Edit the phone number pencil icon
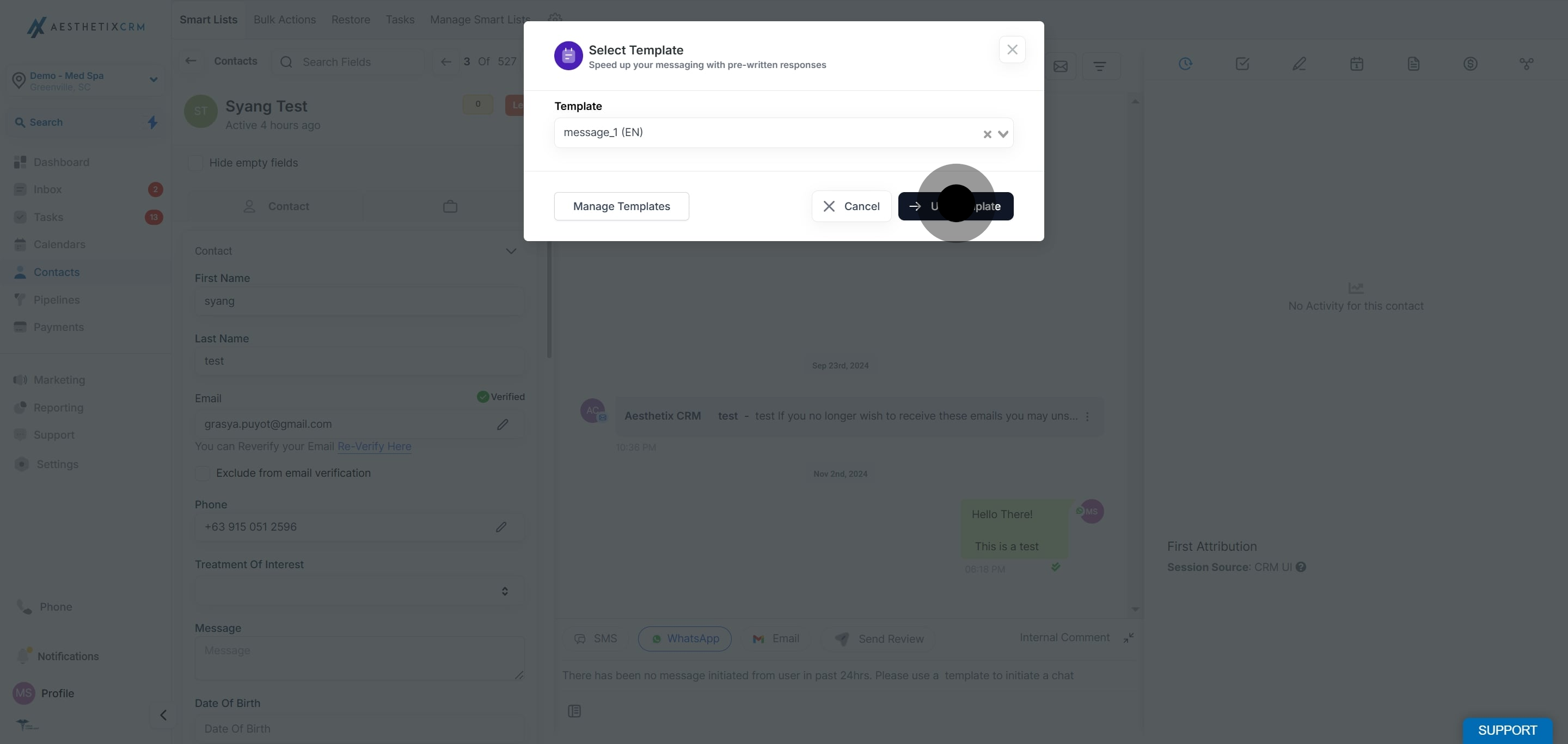This screenshot has height=744, width=1568. 501,527
